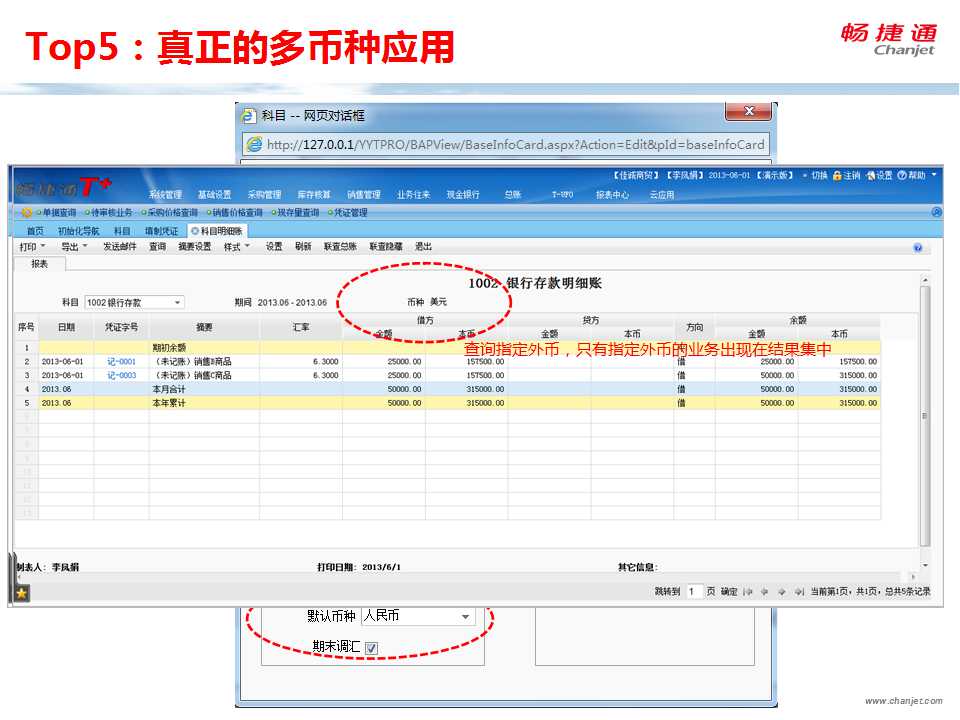Open the 导出 export dropdown

[x=74, y=246]
